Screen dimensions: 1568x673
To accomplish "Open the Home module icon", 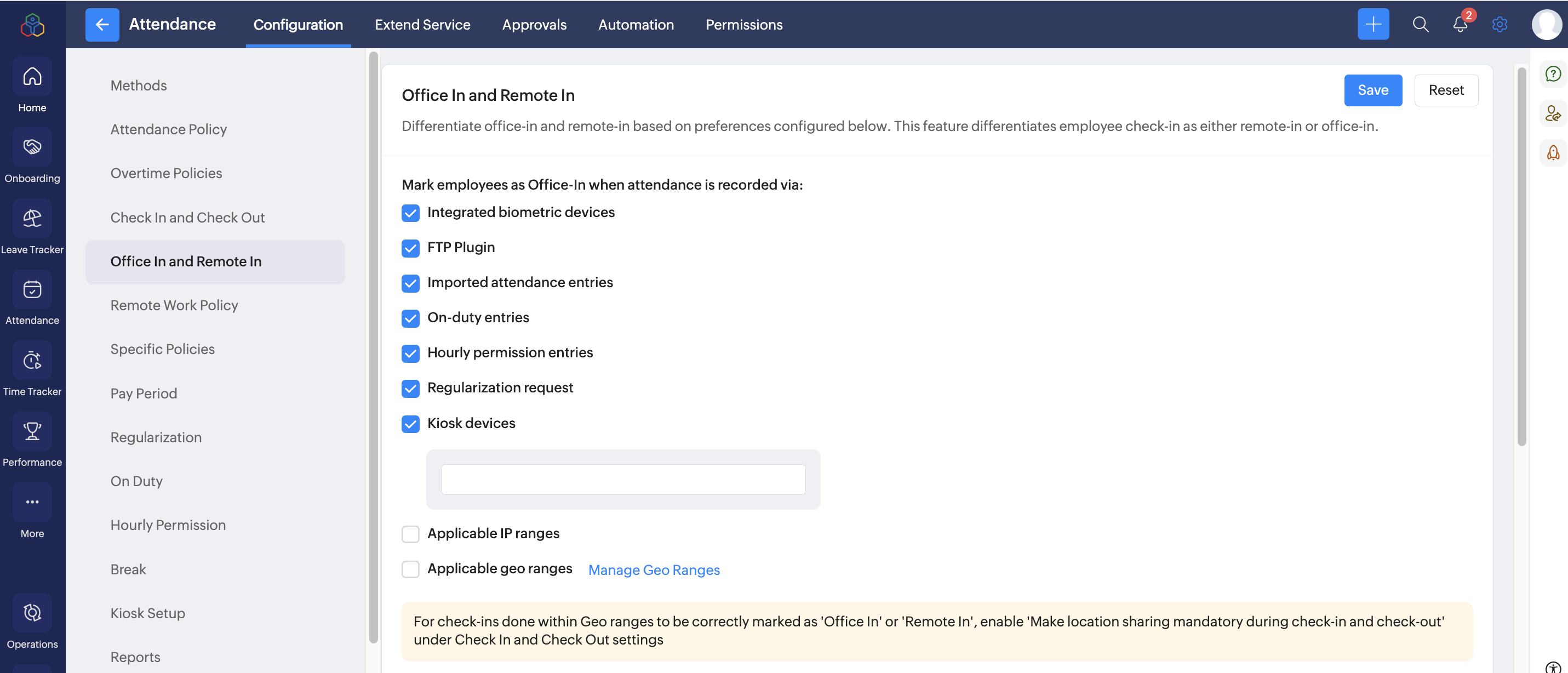I will [32, 77].
